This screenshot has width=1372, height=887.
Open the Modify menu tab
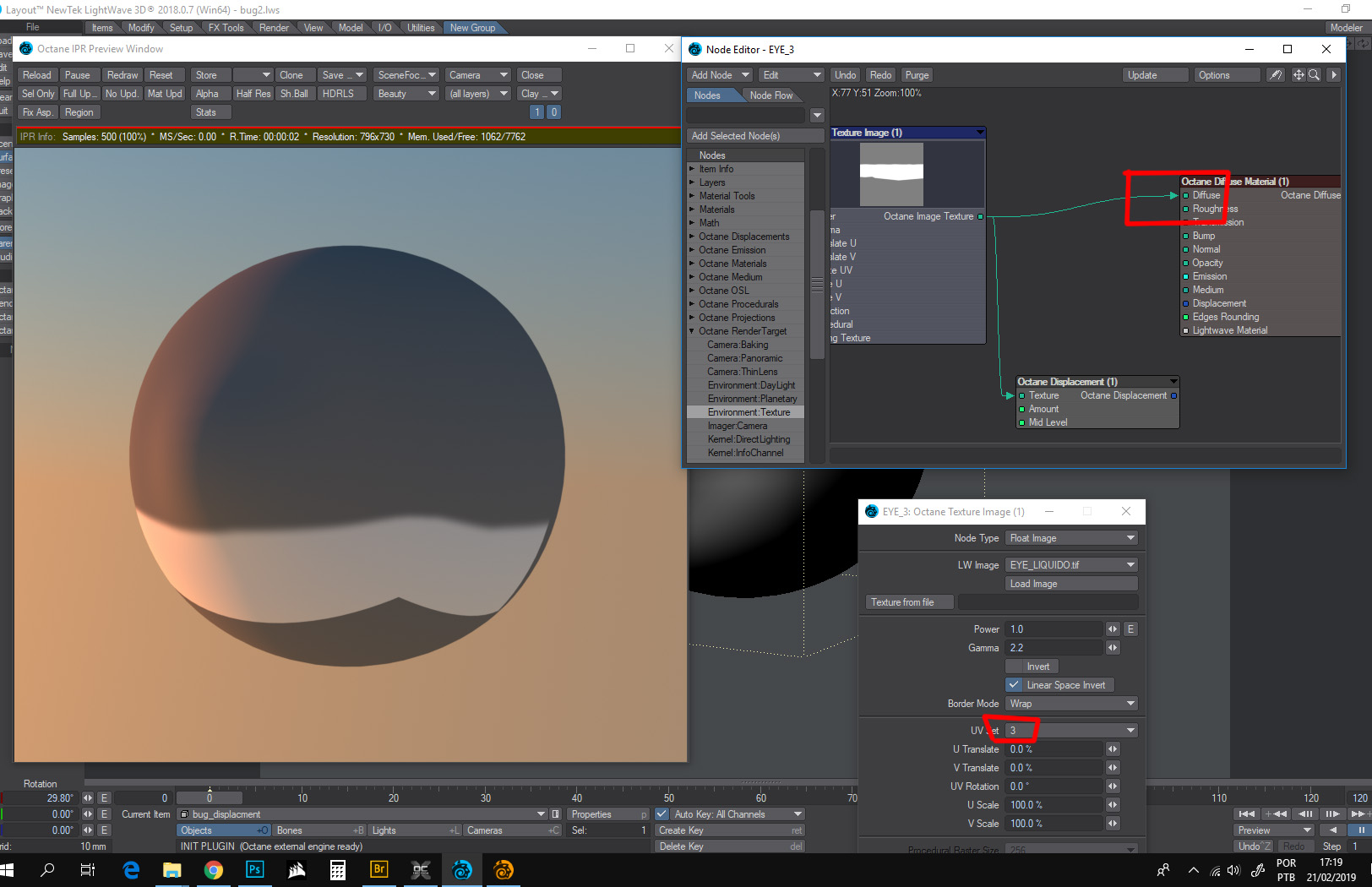(141, 28)
